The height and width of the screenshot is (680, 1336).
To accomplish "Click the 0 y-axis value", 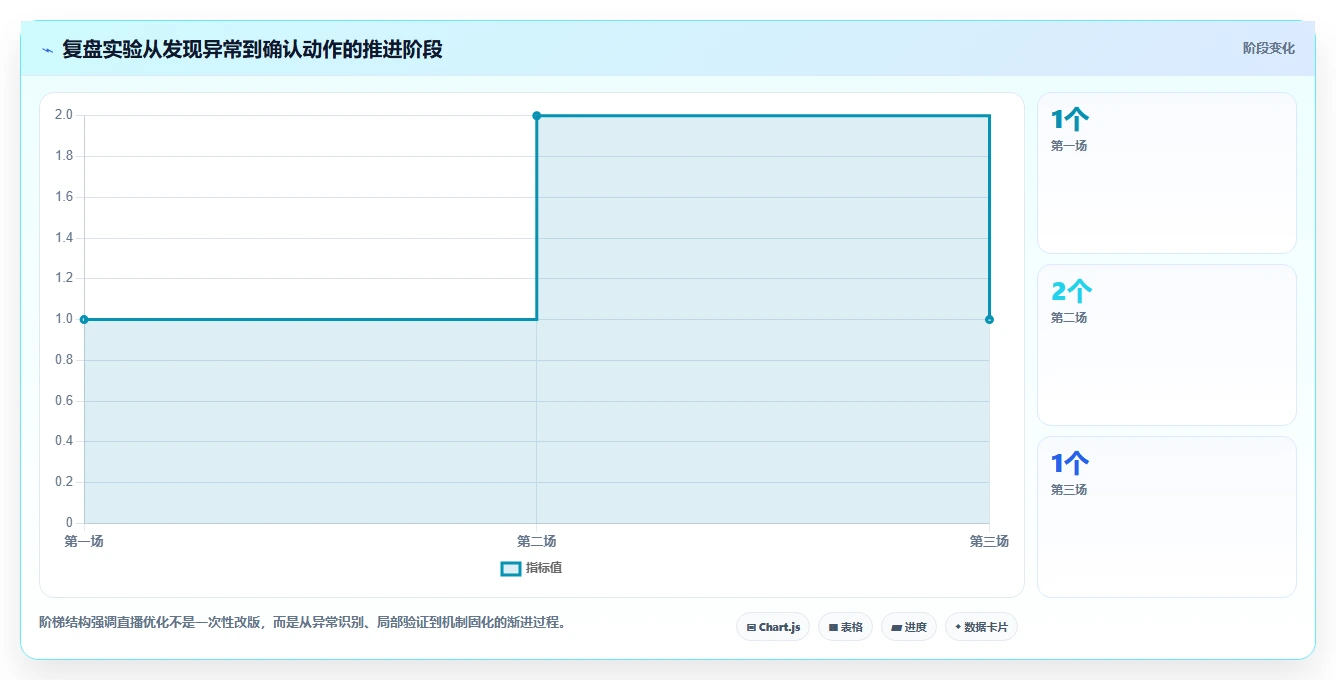I will coord(69,522).
